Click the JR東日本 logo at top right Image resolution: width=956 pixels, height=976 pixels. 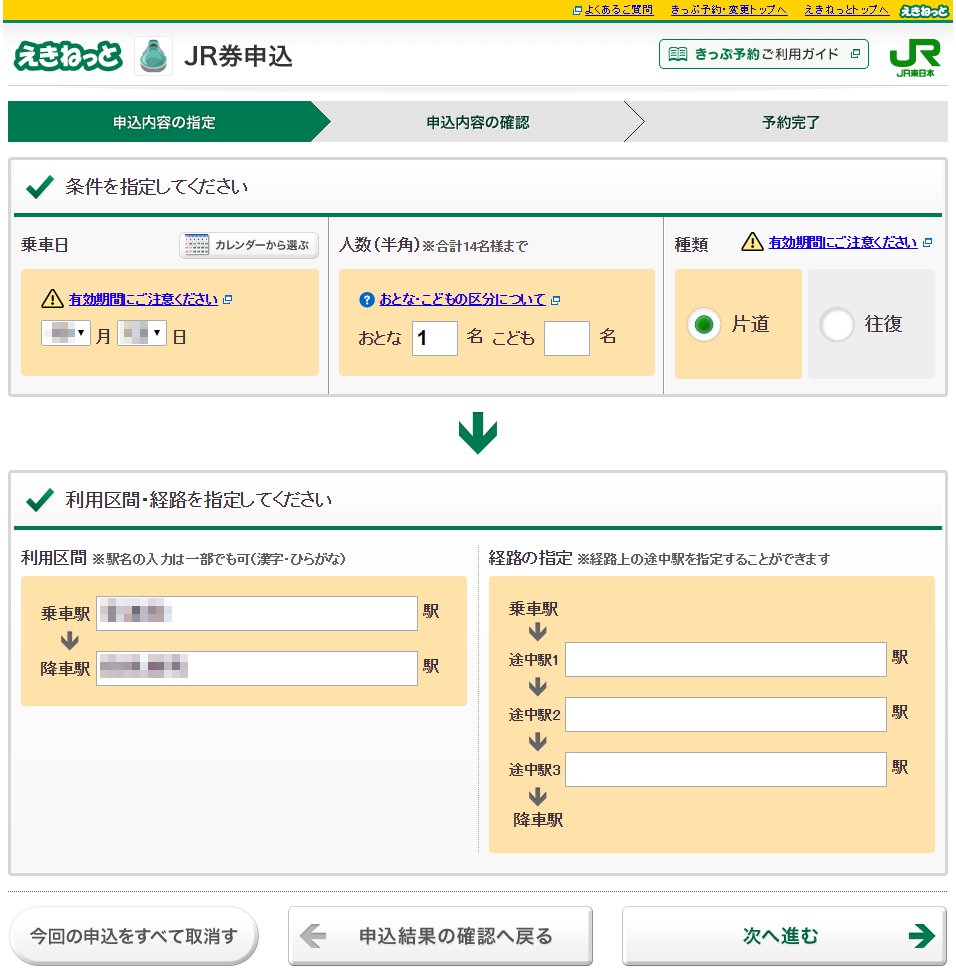[x=915, y=57]
